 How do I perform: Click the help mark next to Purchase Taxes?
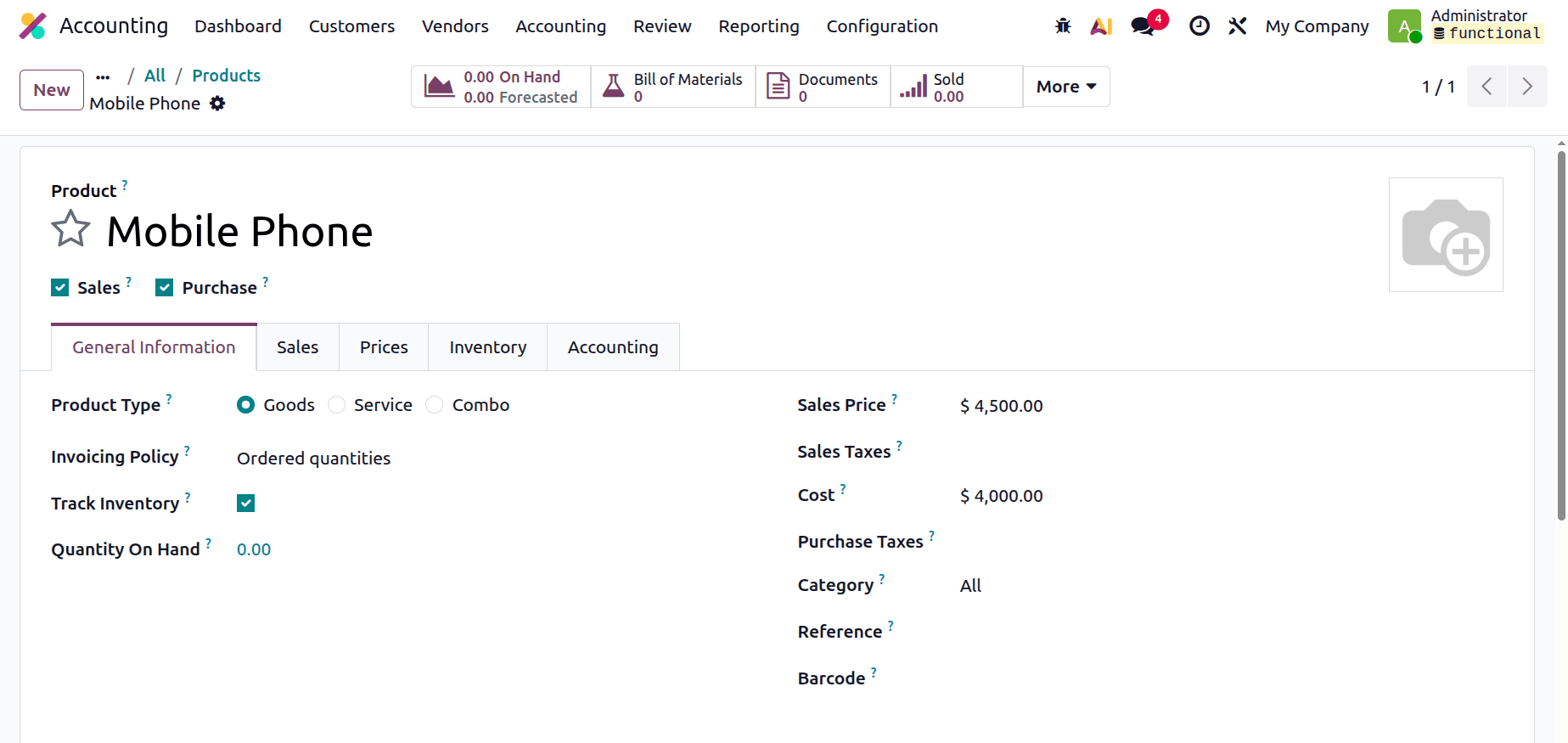tap(931, 535)
